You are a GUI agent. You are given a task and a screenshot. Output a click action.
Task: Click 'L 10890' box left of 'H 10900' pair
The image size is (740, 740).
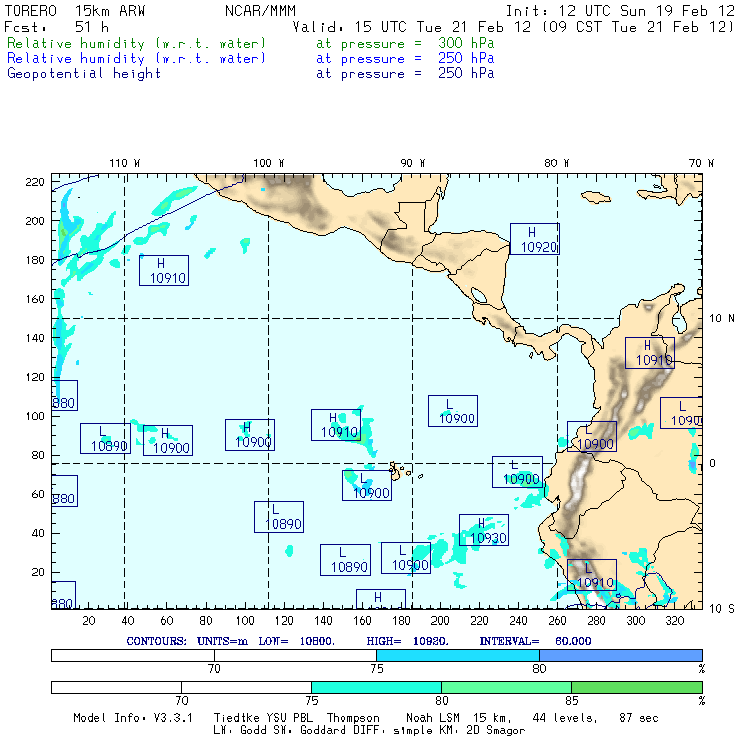105,438
